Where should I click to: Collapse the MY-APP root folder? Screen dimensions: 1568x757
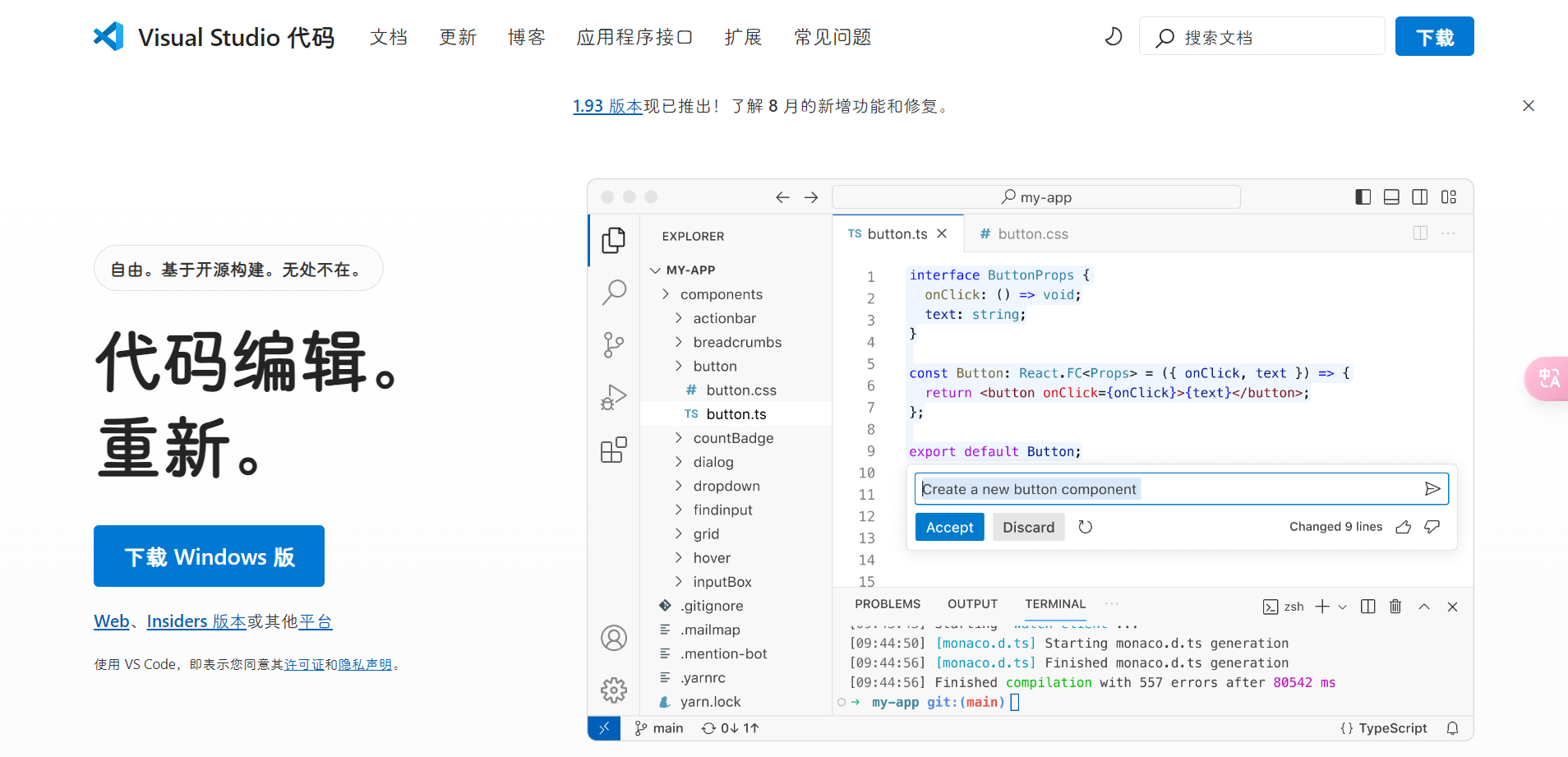[x=655, y=270]
